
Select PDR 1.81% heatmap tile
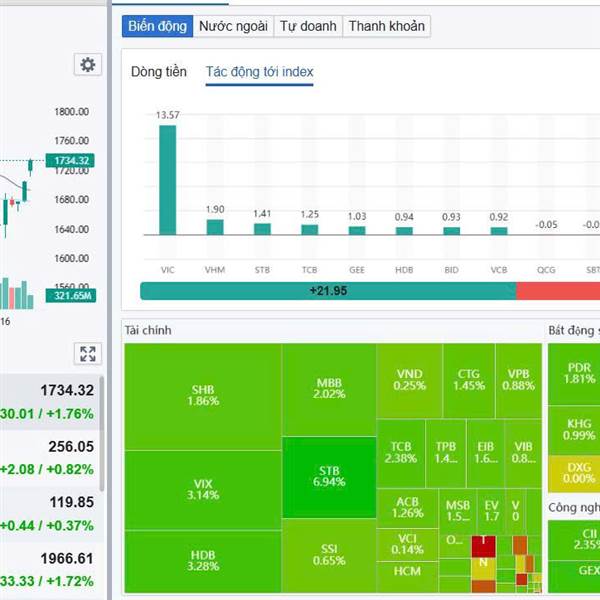(x=574, y=374)
